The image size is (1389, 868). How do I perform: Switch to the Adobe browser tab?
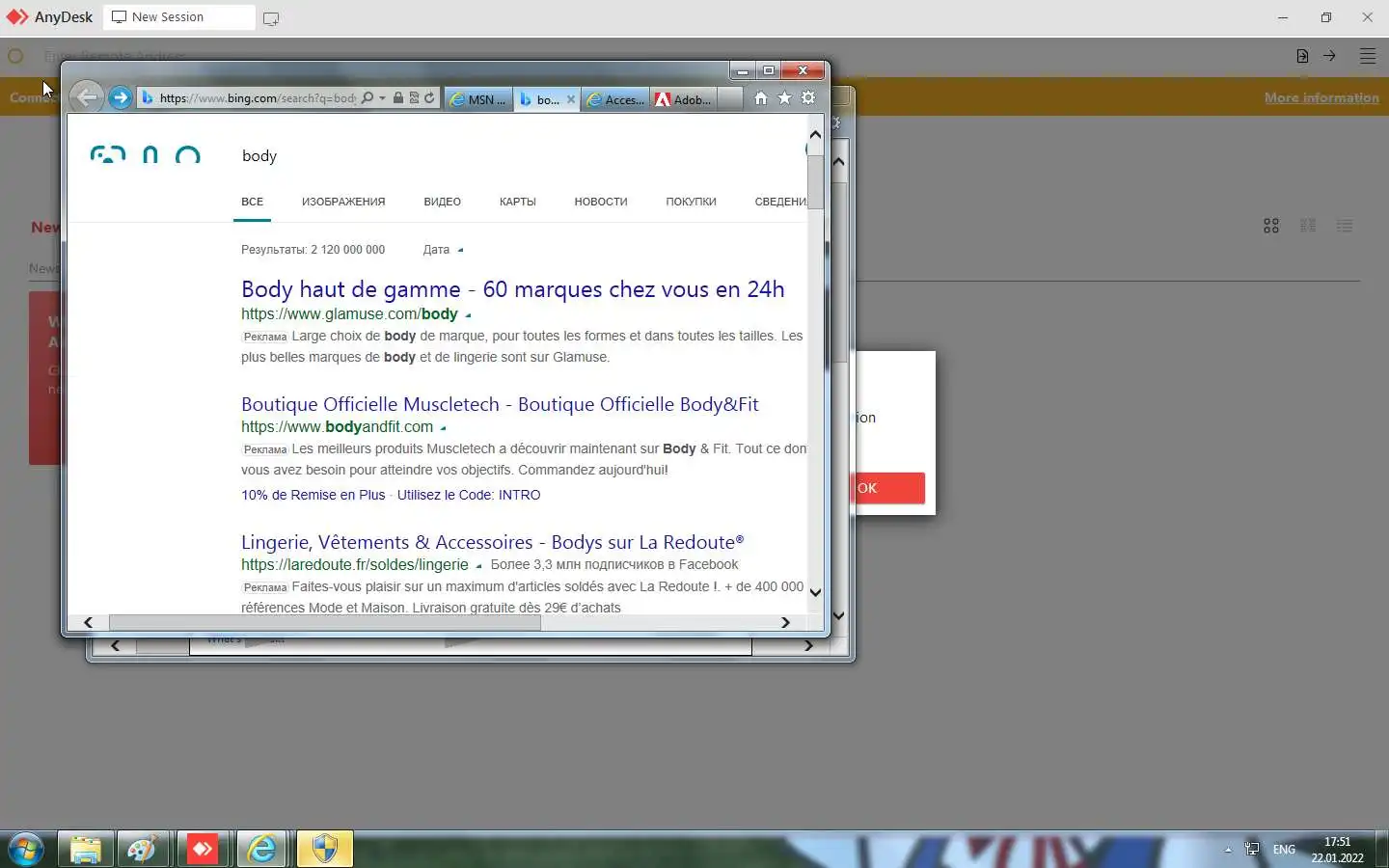tap(684, 99)
